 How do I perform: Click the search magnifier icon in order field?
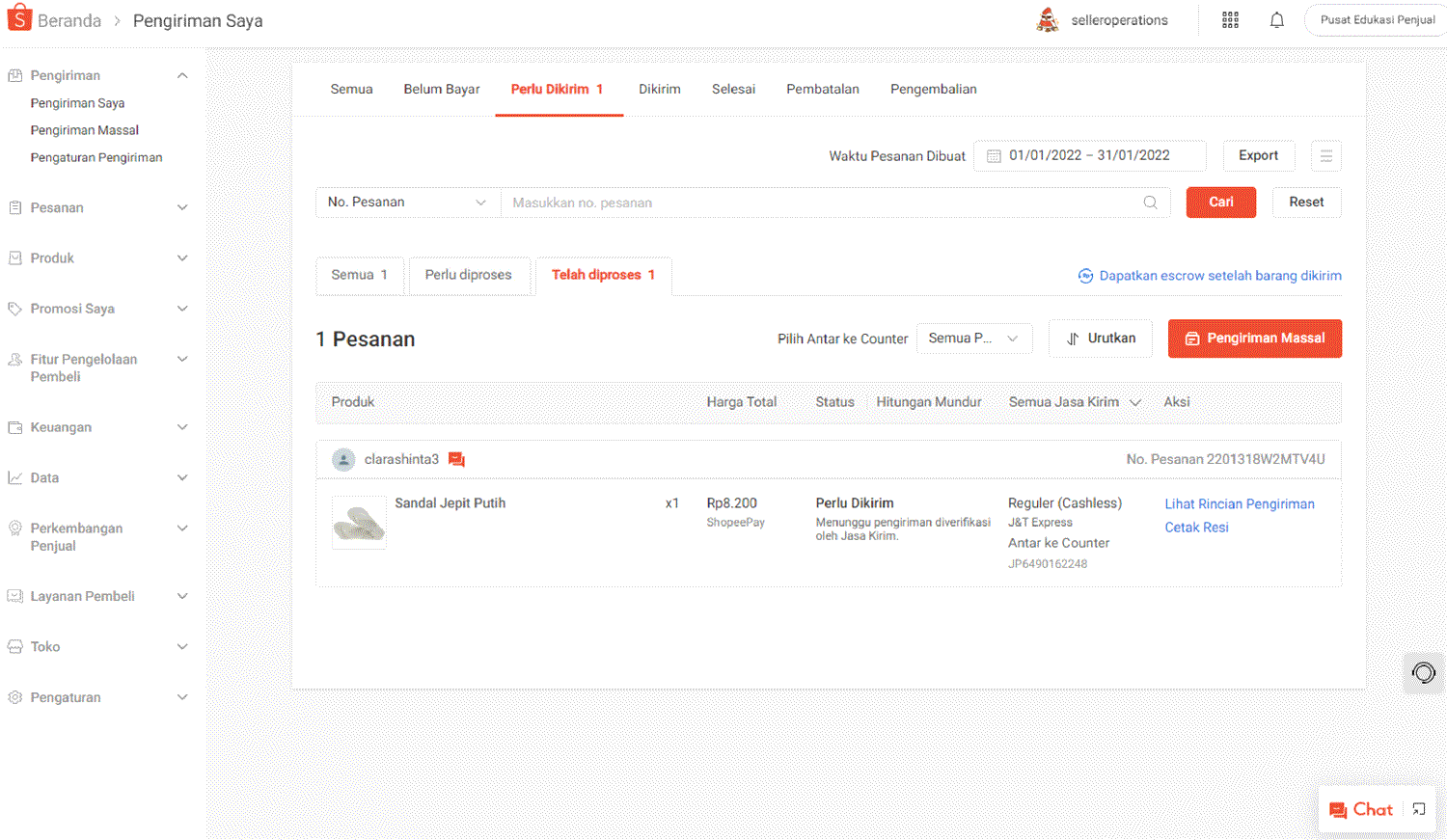pos(1150,203)
